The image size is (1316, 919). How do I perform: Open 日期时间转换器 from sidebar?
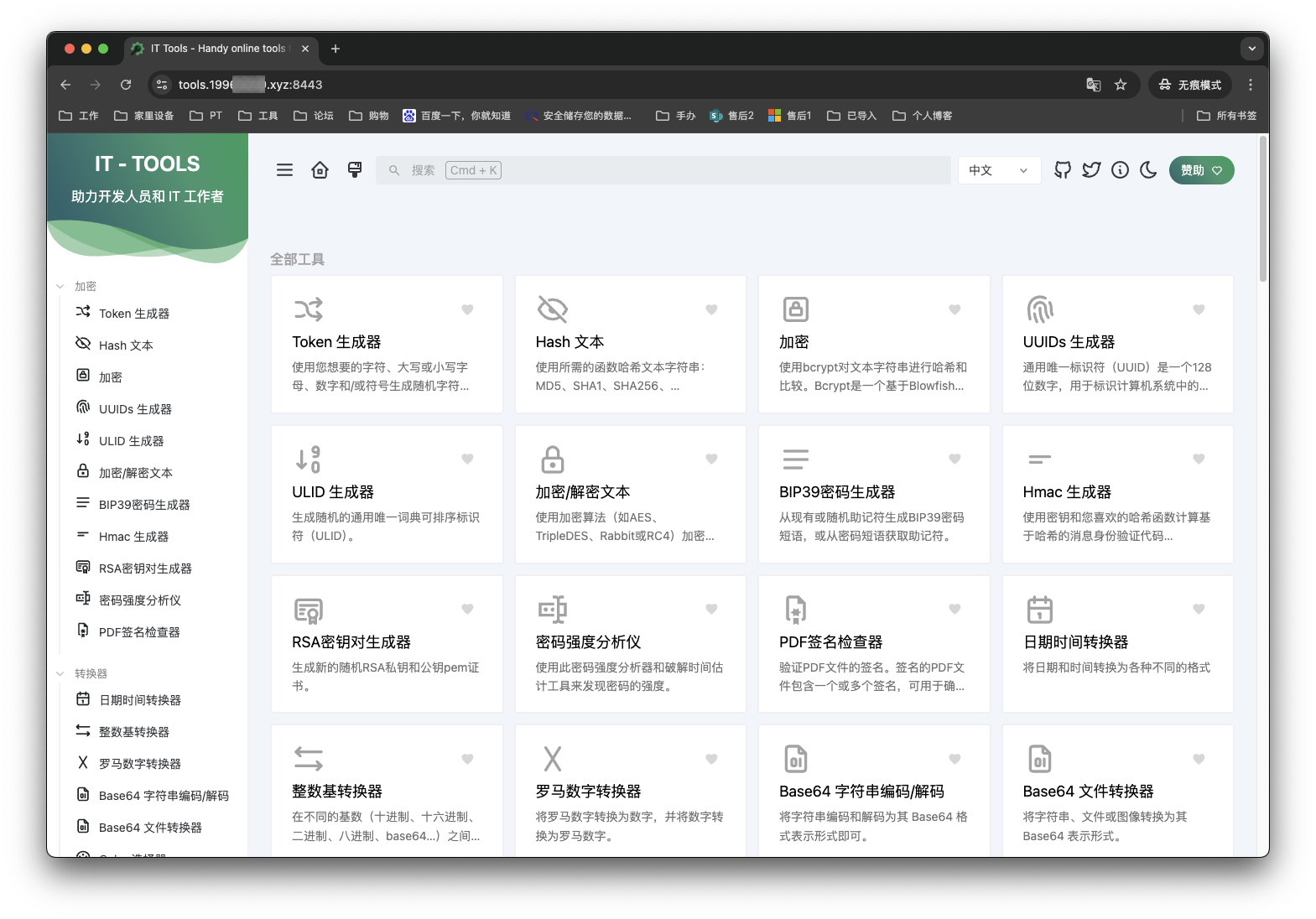140,700
